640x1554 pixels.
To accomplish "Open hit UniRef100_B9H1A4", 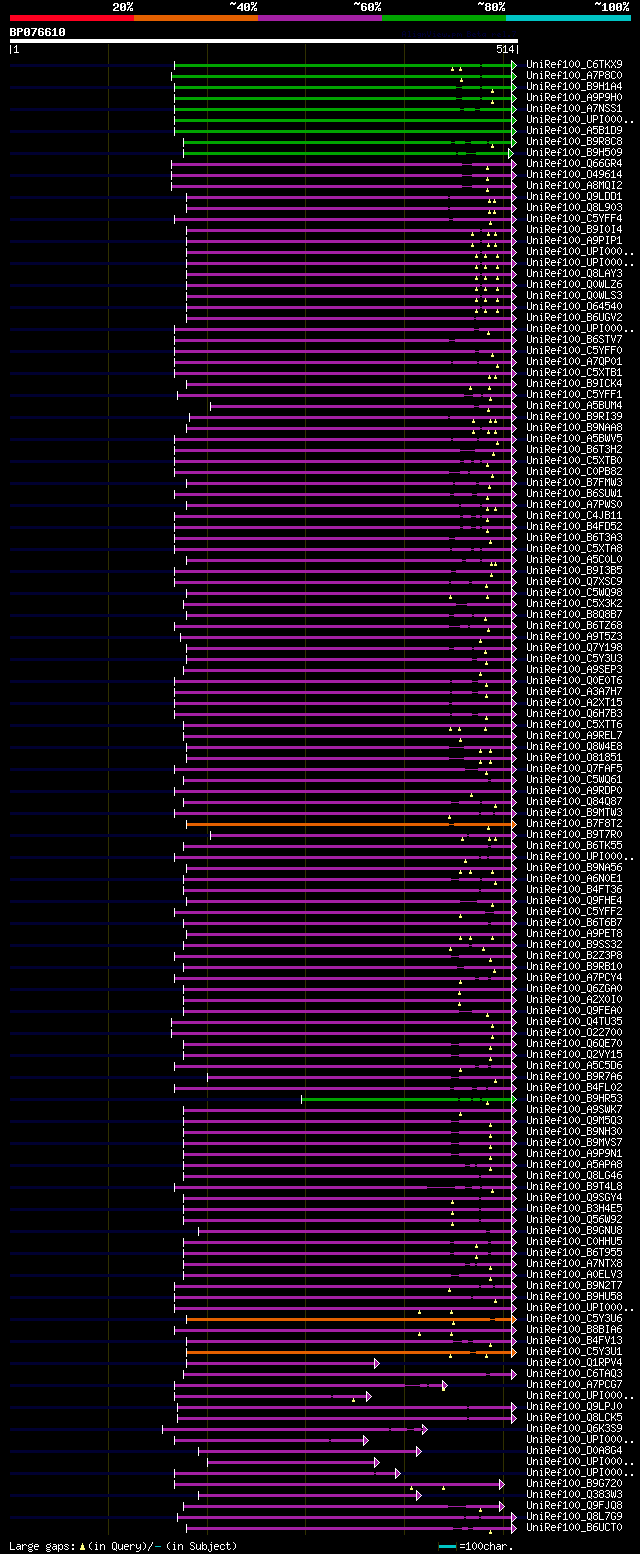I will [x=574, y=86].
